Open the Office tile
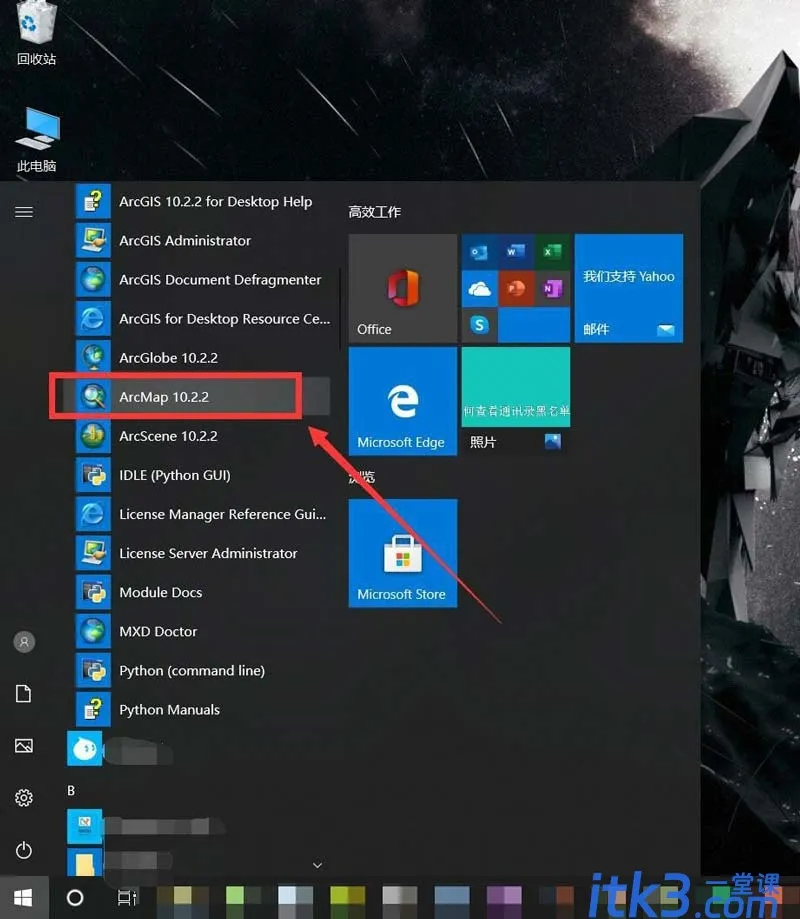 point(403,288)
